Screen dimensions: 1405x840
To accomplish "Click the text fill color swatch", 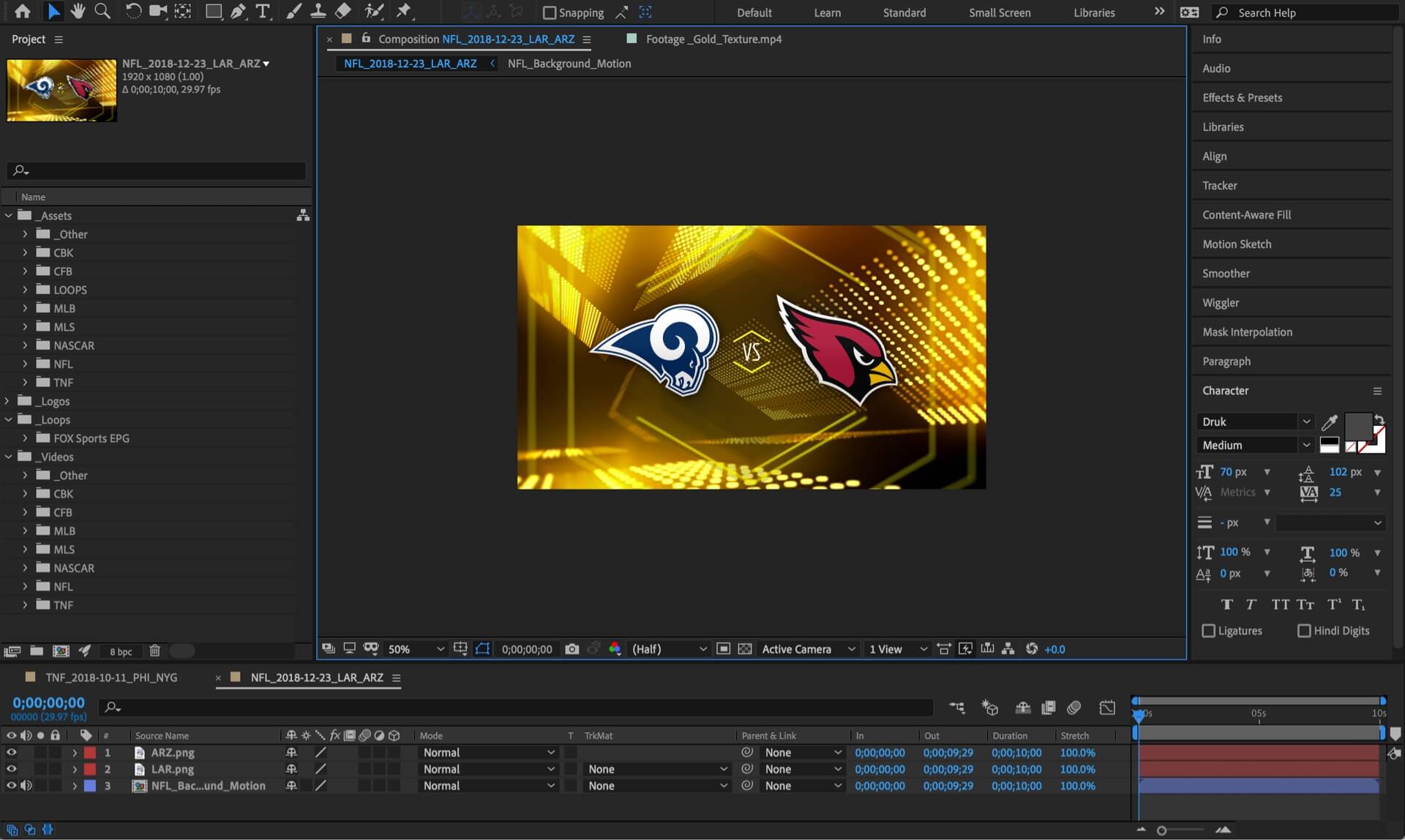I will click(1358, 426).
